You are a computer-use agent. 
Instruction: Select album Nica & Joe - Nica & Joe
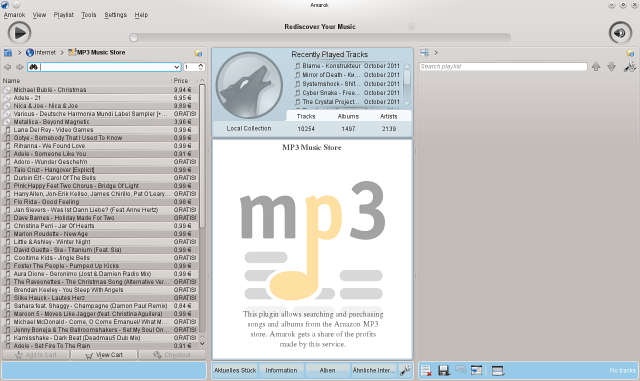100,106
